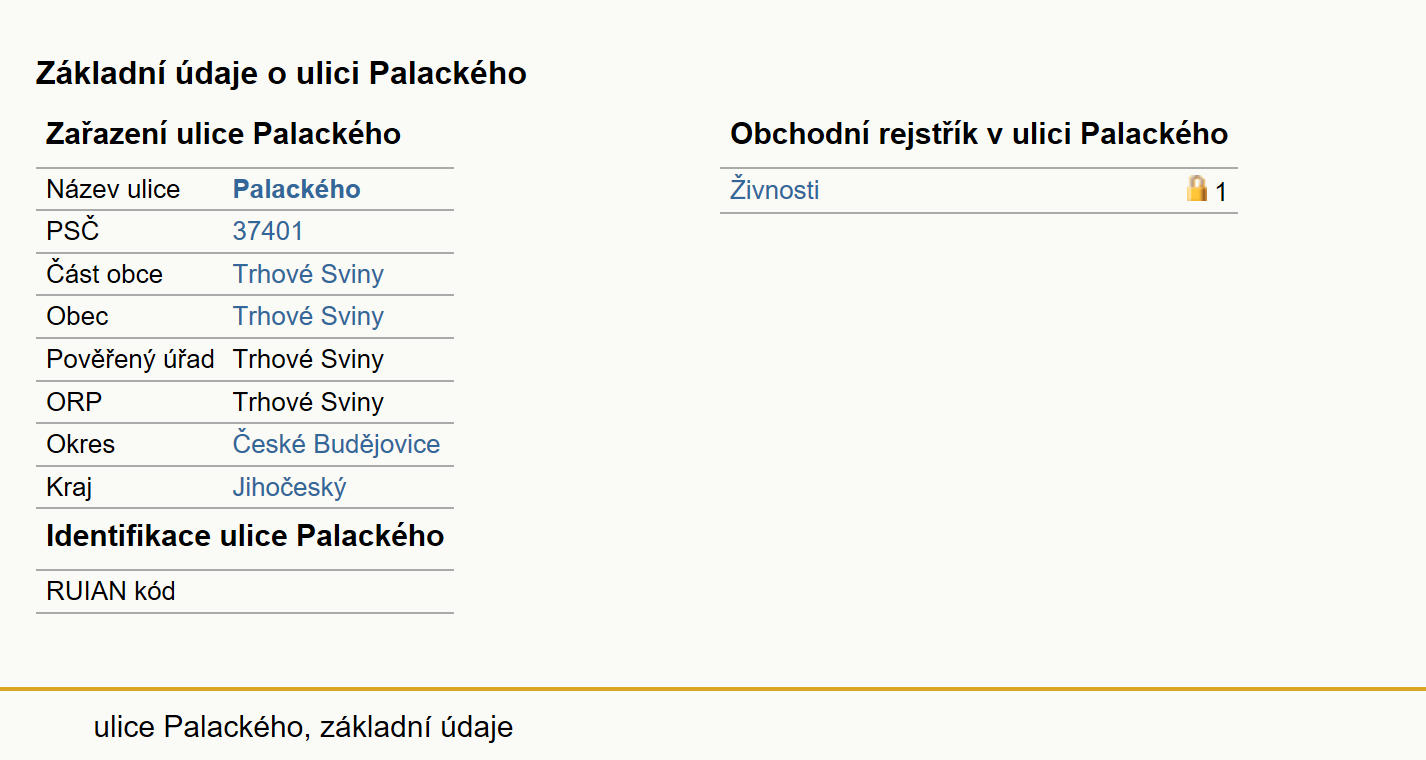
Task: Click the footer text ulice Palackého, základní údaje
Action: click(x=303, y=727)
